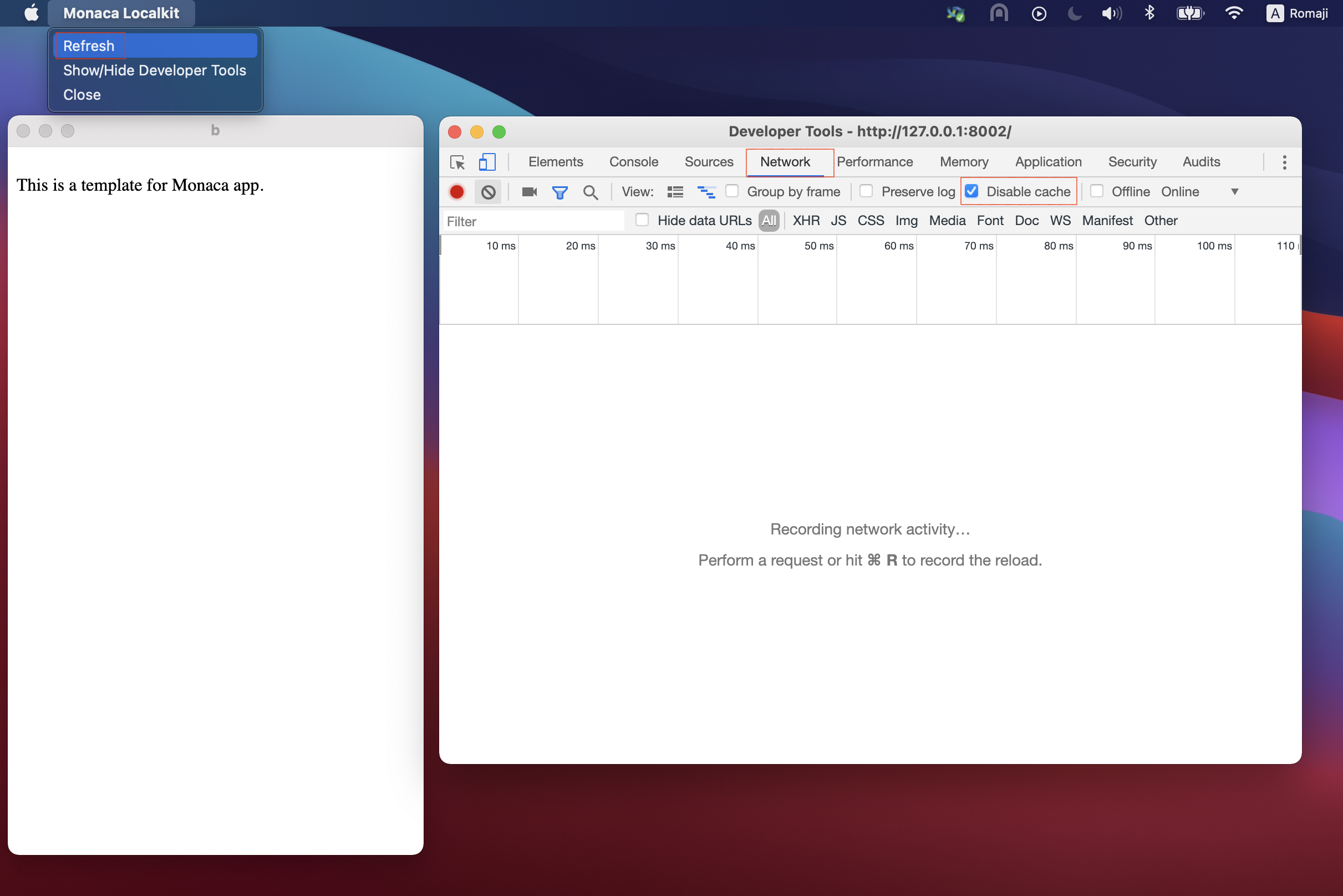Filter requests by XHR type
Viewport: 1343px width, 896px height.
[x=806, y=221]
